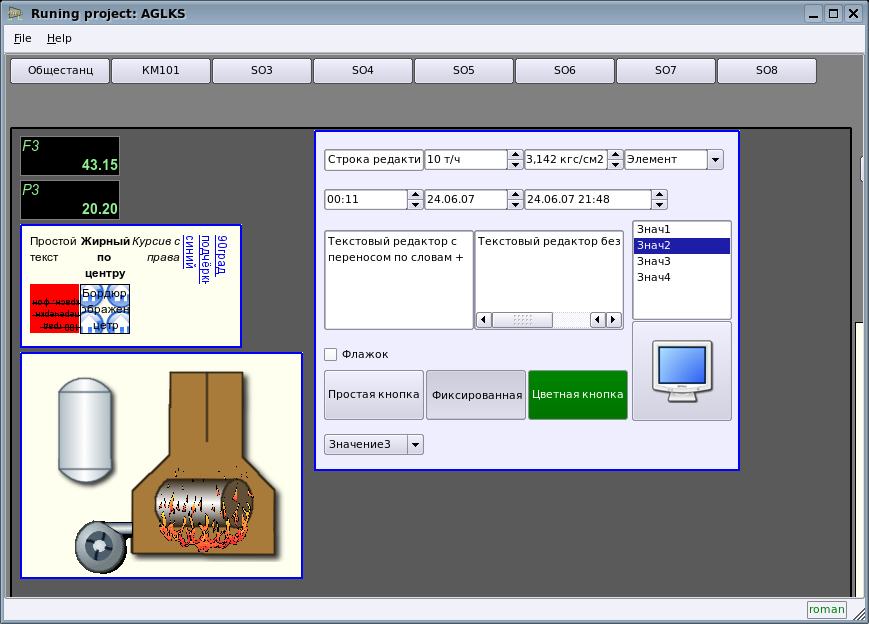Click the application icon in title bar
Viewport: 869px width, 624px height.
click(15, 14)
